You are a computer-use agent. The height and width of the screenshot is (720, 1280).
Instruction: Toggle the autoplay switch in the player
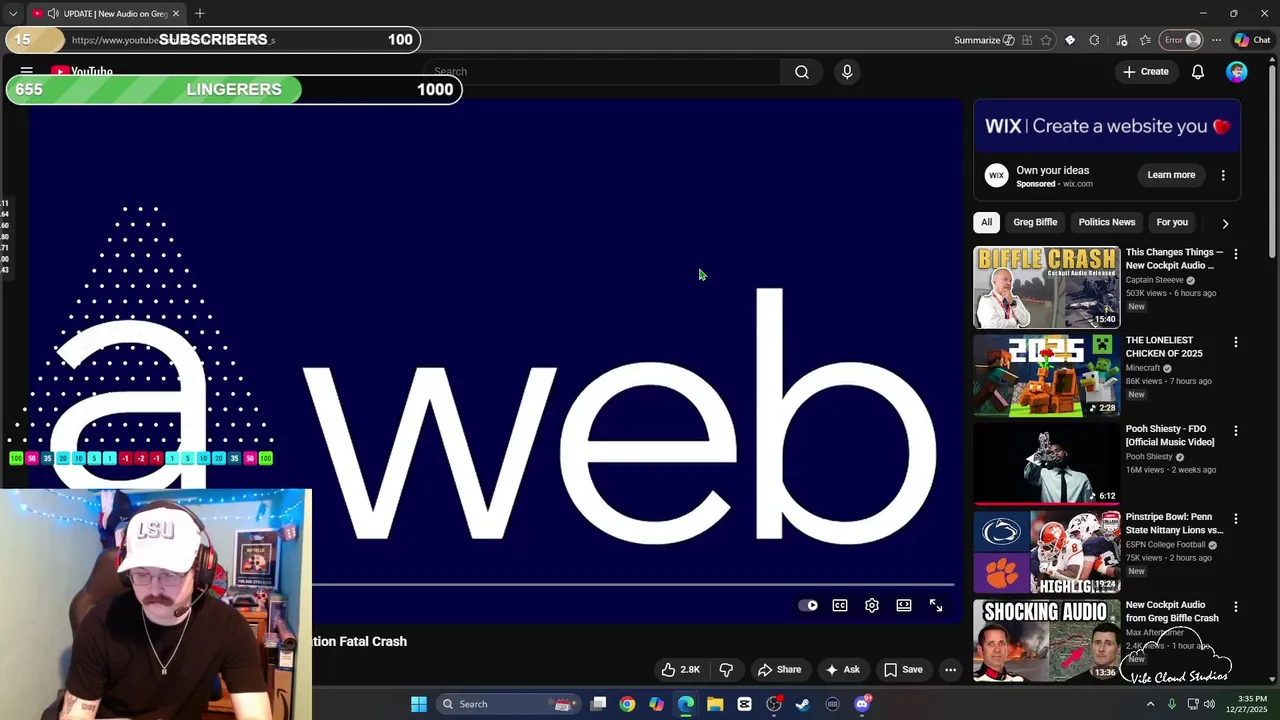tap(808, 606)
